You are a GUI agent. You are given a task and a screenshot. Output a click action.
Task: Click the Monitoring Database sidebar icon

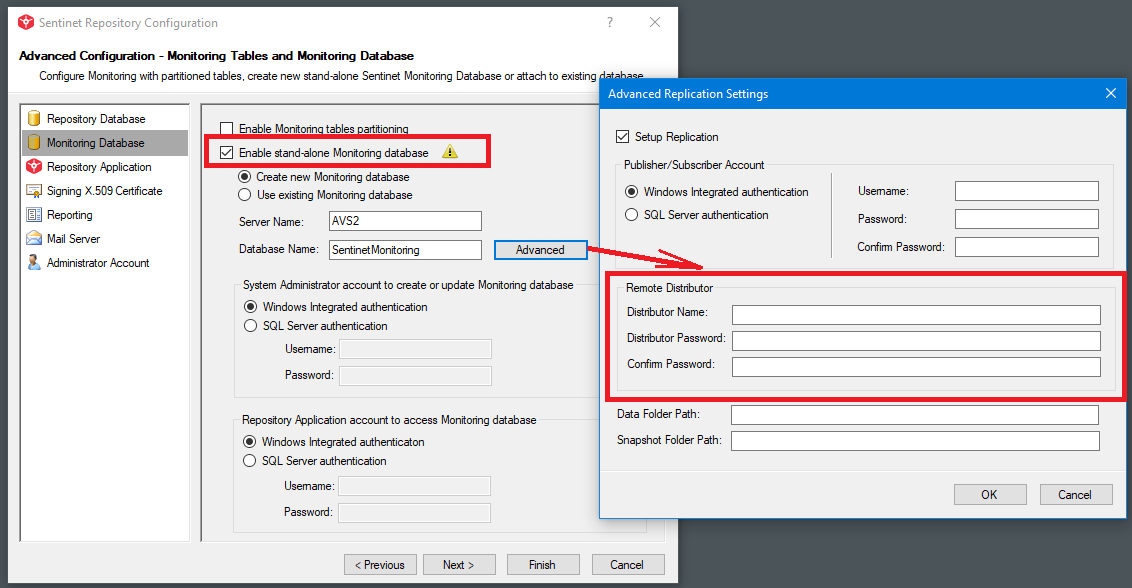click(x=34, y=143)
